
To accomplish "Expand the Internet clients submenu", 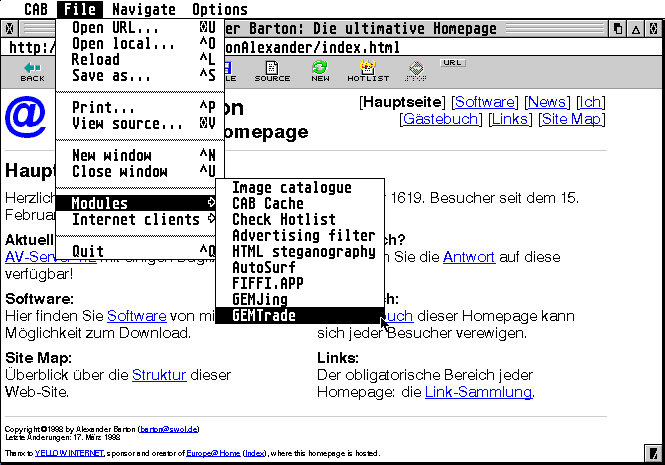I will click(136, 219).
